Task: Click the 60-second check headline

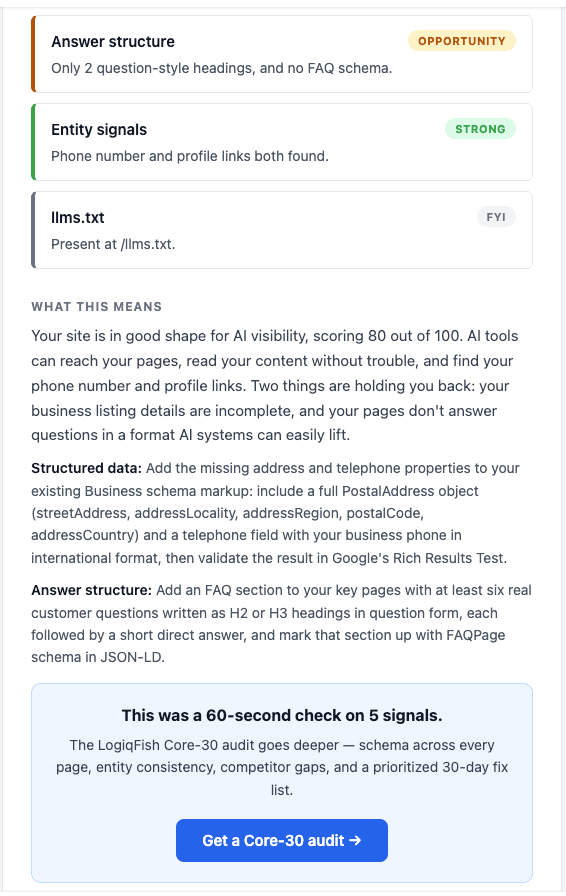Action: point(282,715)
